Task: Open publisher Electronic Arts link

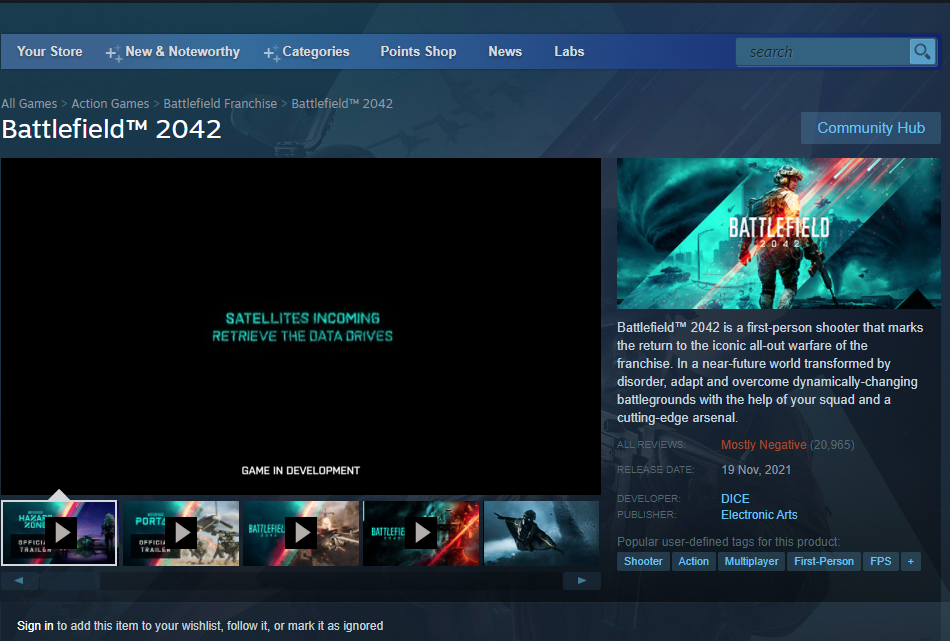Action: click(759, 515)
